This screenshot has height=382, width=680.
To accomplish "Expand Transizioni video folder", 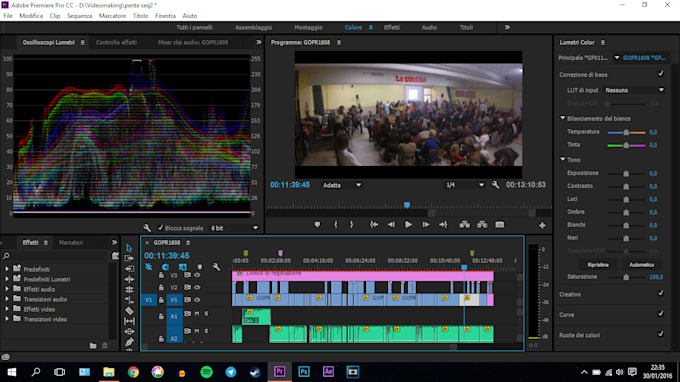I will pyautogui.click(x=7, y=319).
